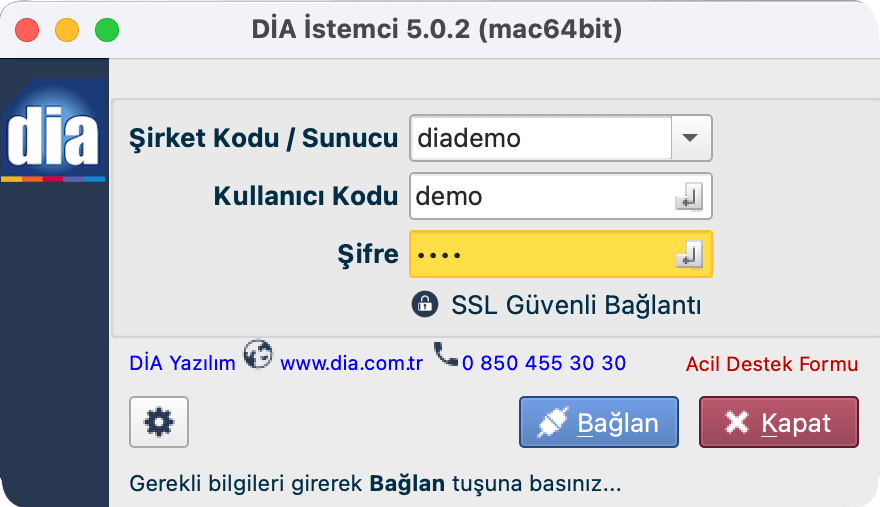Image resolution: width=880 pixels, height=507 pixels.
Task: Click the enter icon in Şifre field
Action: click(688, 255)
